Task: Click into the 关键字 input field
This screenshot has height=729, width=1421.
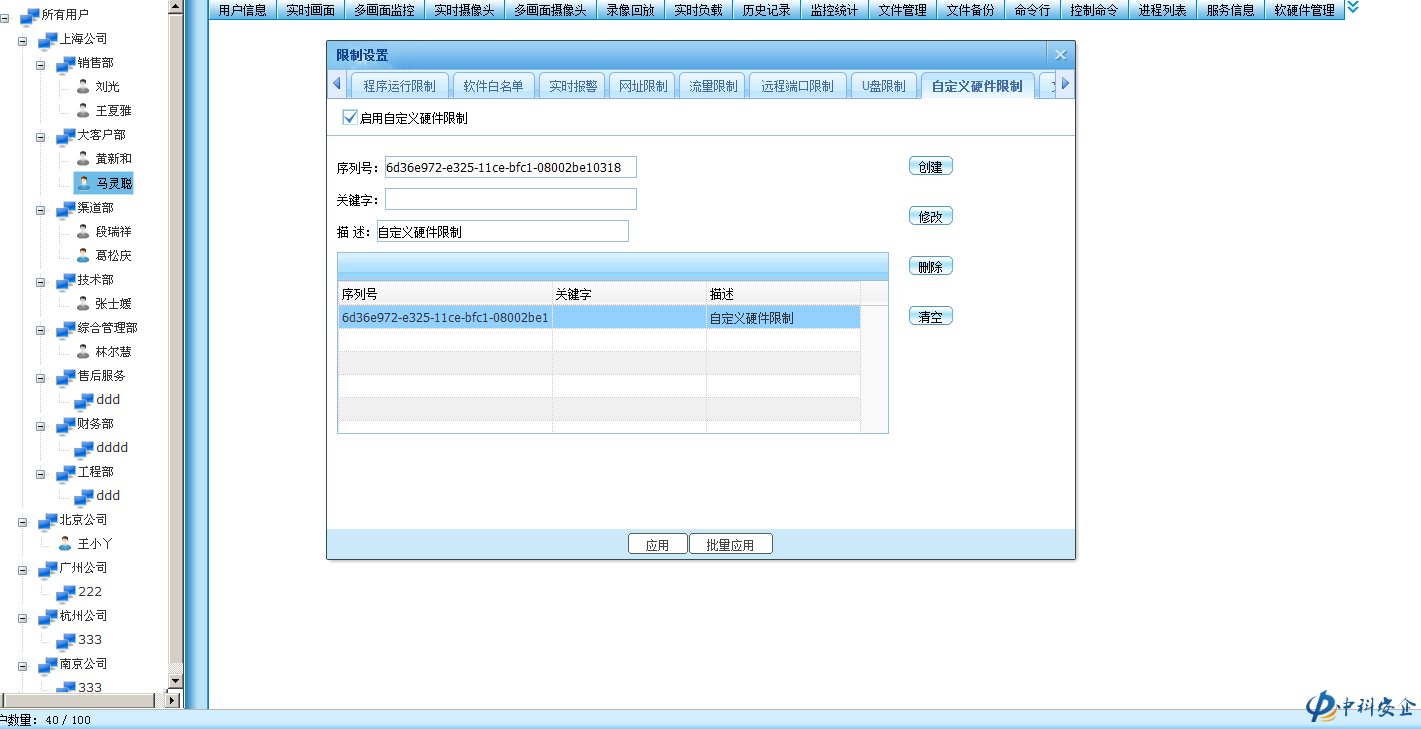Action: (x=510, y=199)
